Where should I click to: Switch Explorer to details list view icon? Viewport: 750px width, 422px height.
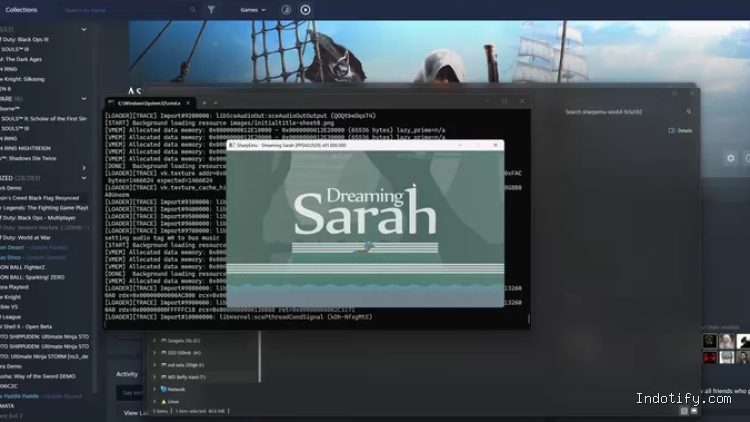point(684,411)
